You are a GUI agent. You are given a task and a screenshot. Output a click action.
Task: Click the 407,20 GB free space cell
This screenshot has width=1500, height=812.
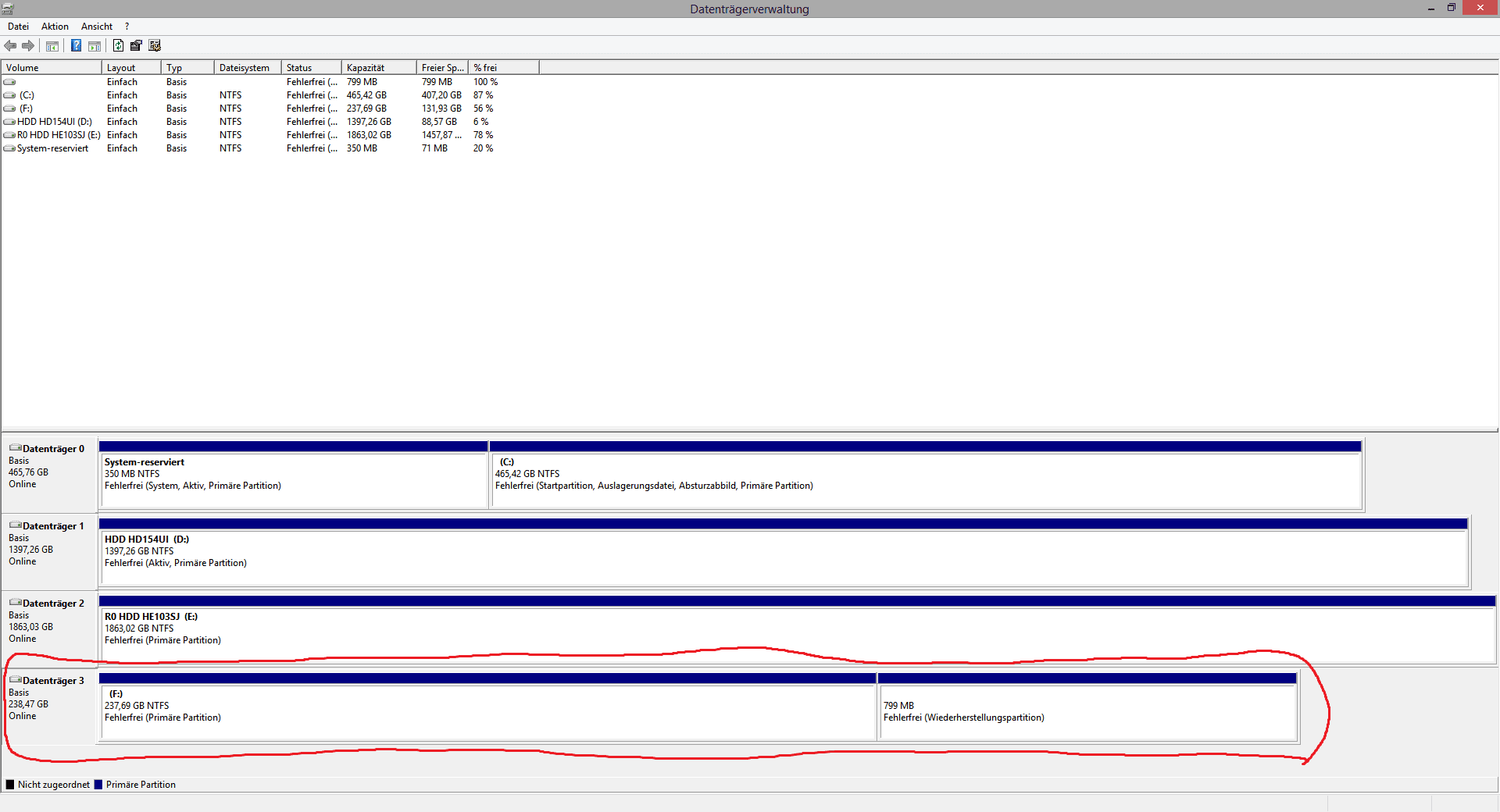(x=441, y=95)
